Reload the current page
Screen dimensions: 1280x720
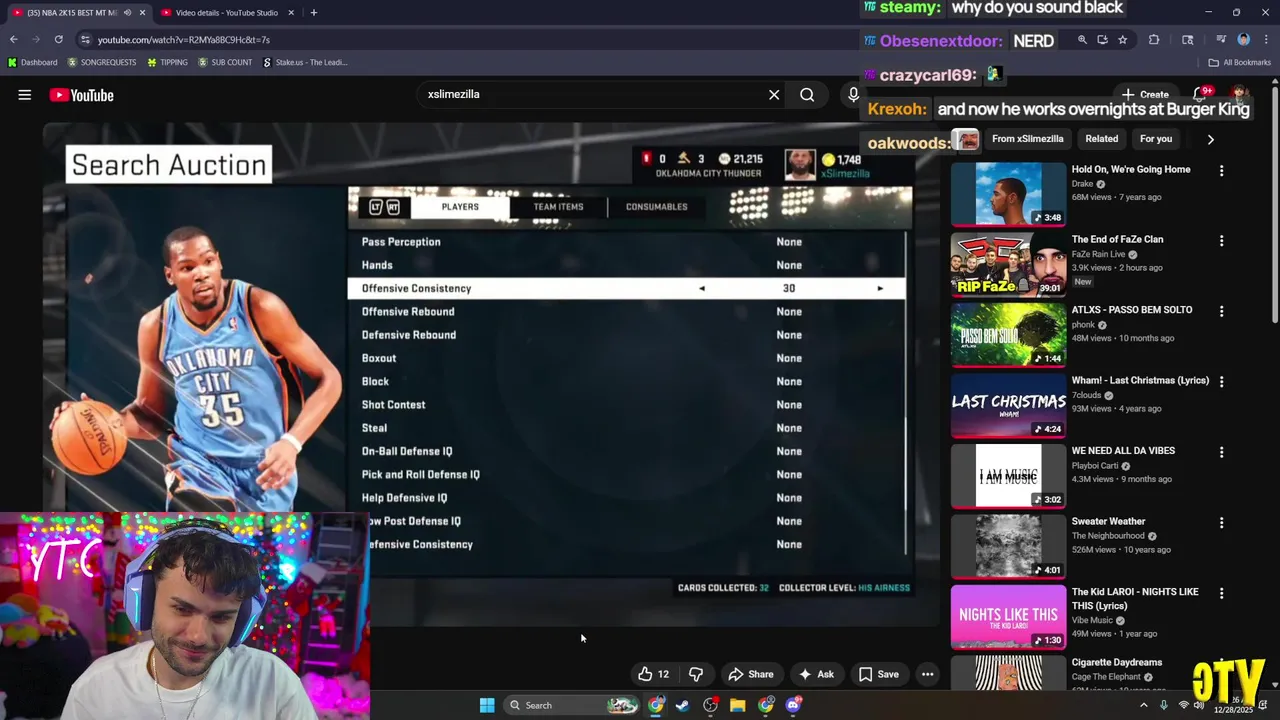tap(59, 40)
